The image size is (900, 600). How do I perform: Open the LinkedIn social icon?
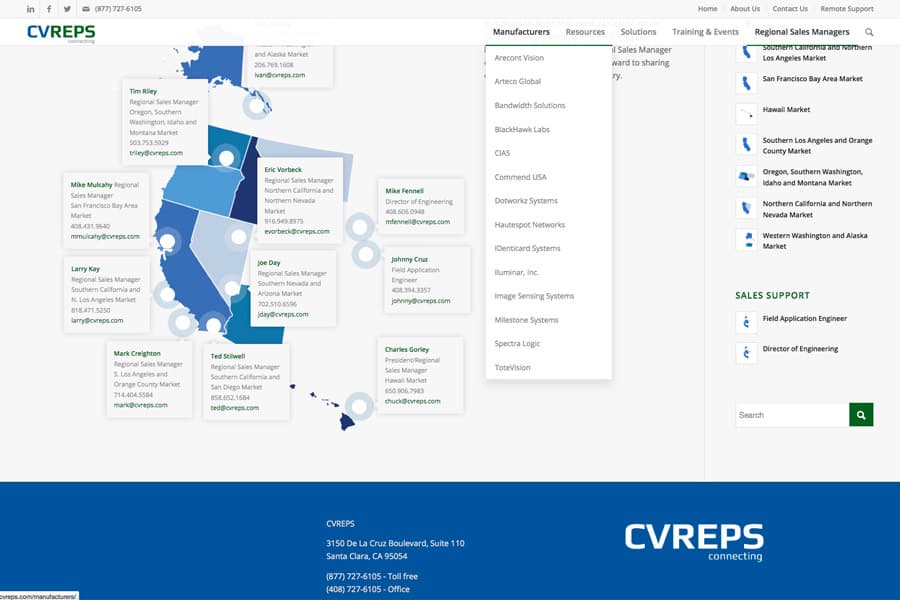pyautogui.click(x=30, y=9)
